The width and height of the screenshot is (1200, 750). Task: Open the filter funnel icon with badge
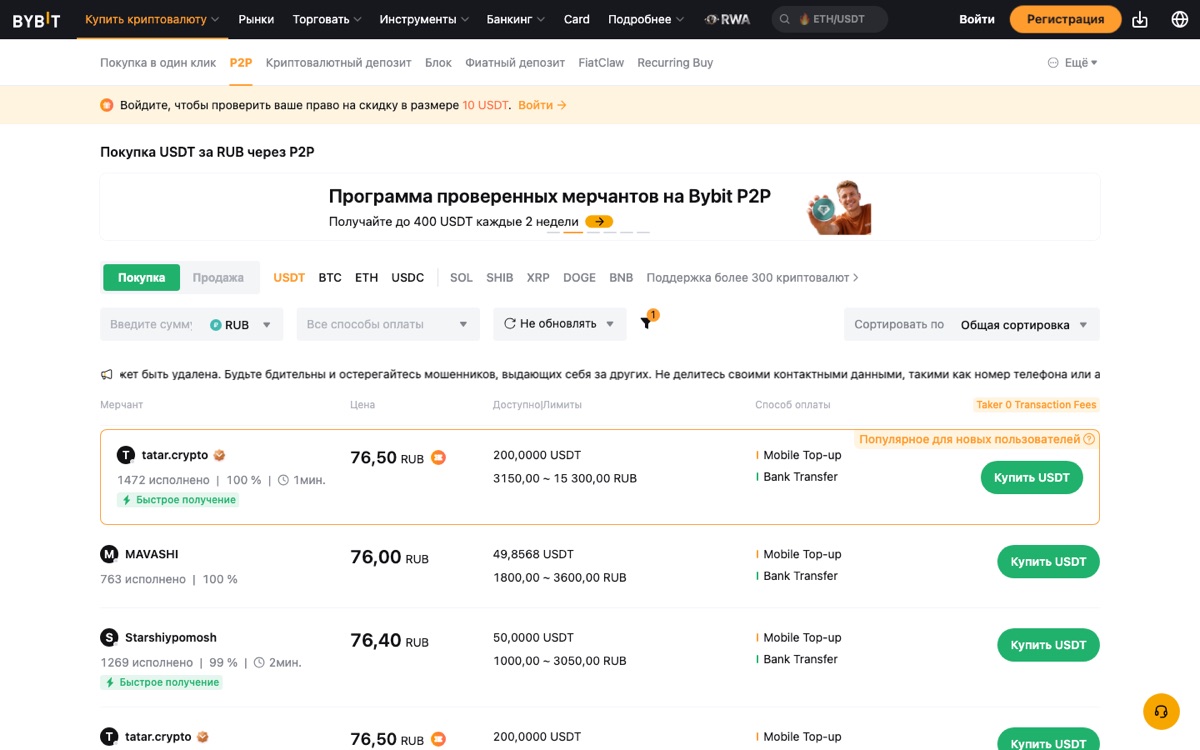[647, 323]
